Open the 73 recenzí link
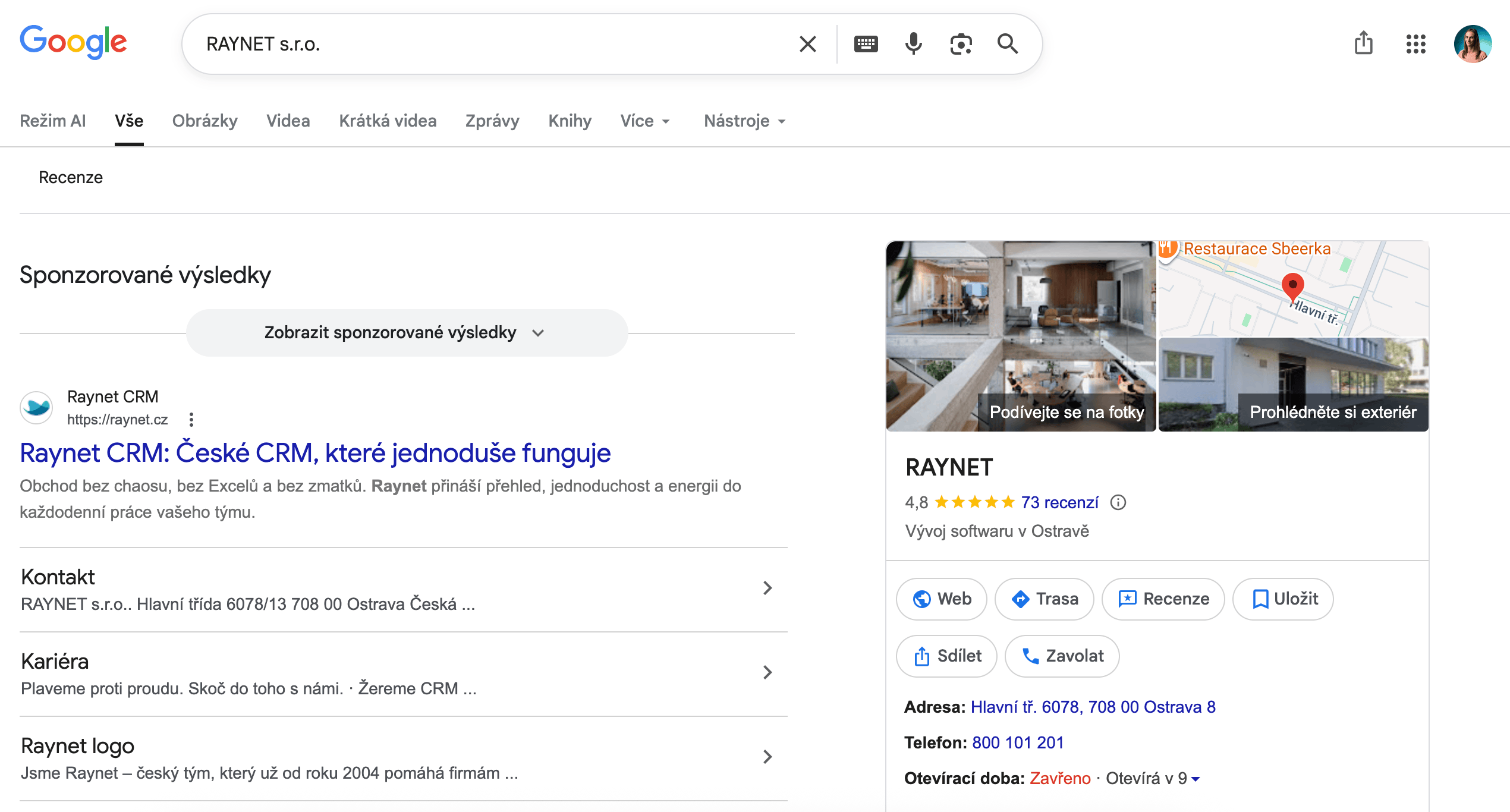This screenshot has width=1510, height=812. [x=1060, y=503]
